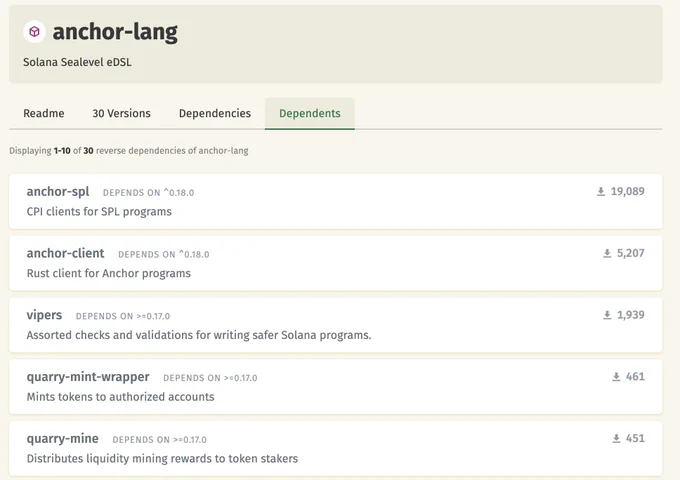680x480 pixels.
Task: Click 'CPI clients for SPL programs' description
Action: tap(99, 212)
